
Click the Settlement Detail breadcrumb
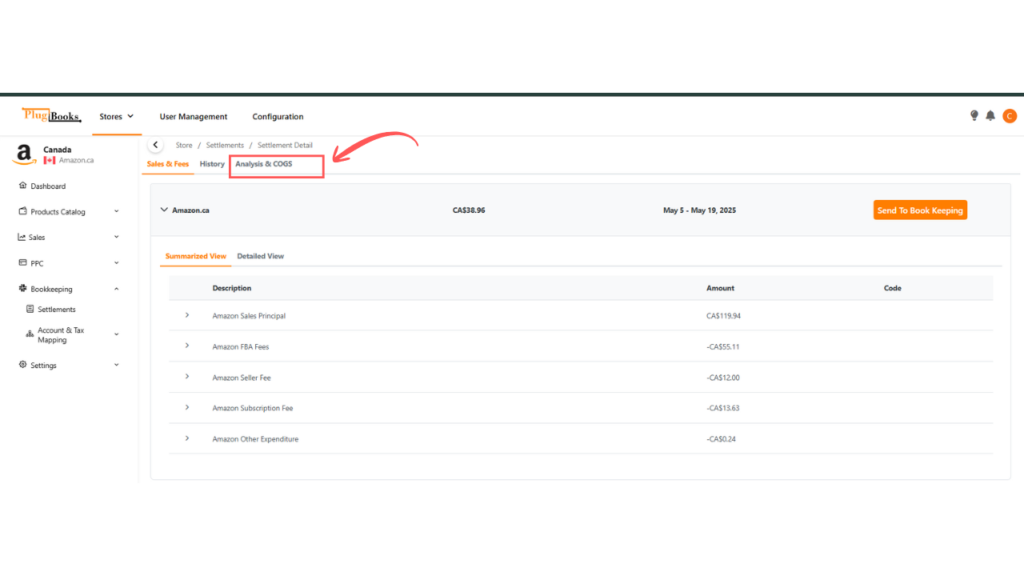285,145
